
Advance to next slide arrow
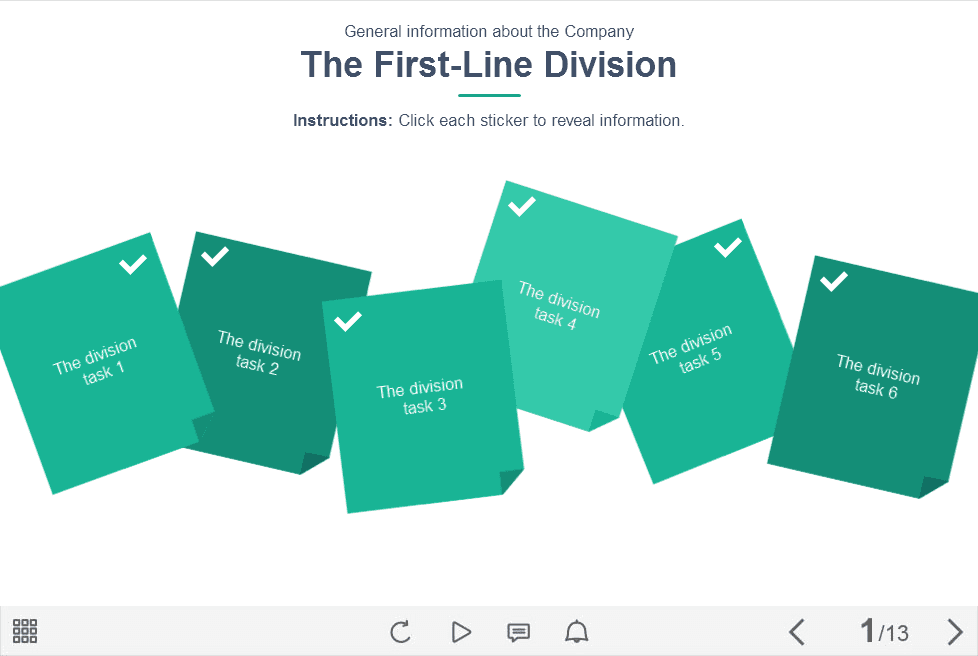point(955,632)
